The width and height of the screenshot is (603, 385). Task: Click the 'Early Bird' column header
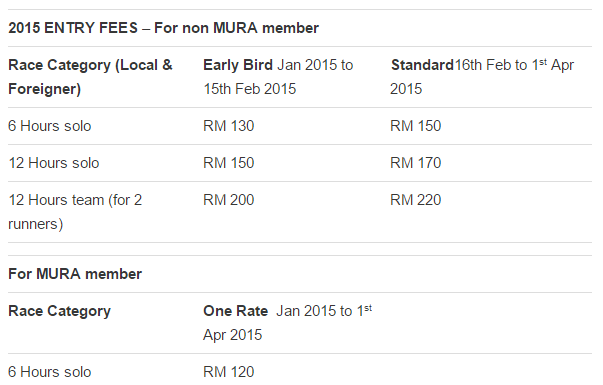tap(238, 65)
